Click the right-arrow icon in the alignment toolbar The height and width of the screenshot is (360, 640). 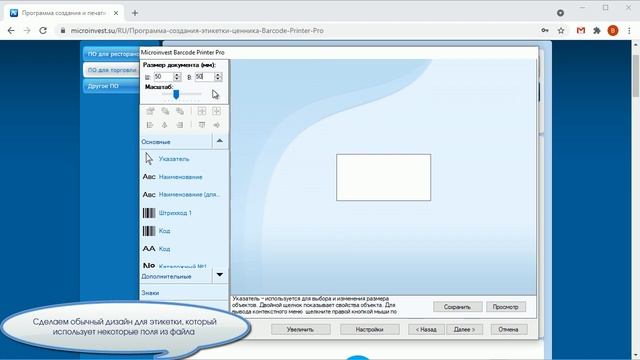click(216, 125)
